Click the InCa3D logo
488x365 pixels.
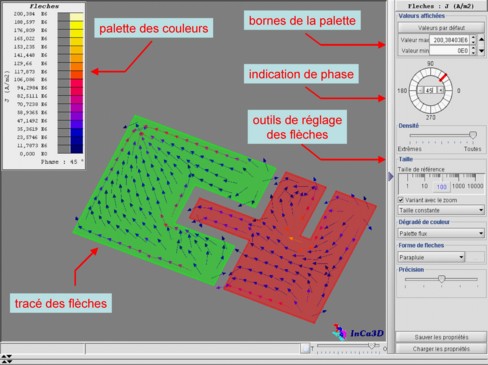click(358, 332)
